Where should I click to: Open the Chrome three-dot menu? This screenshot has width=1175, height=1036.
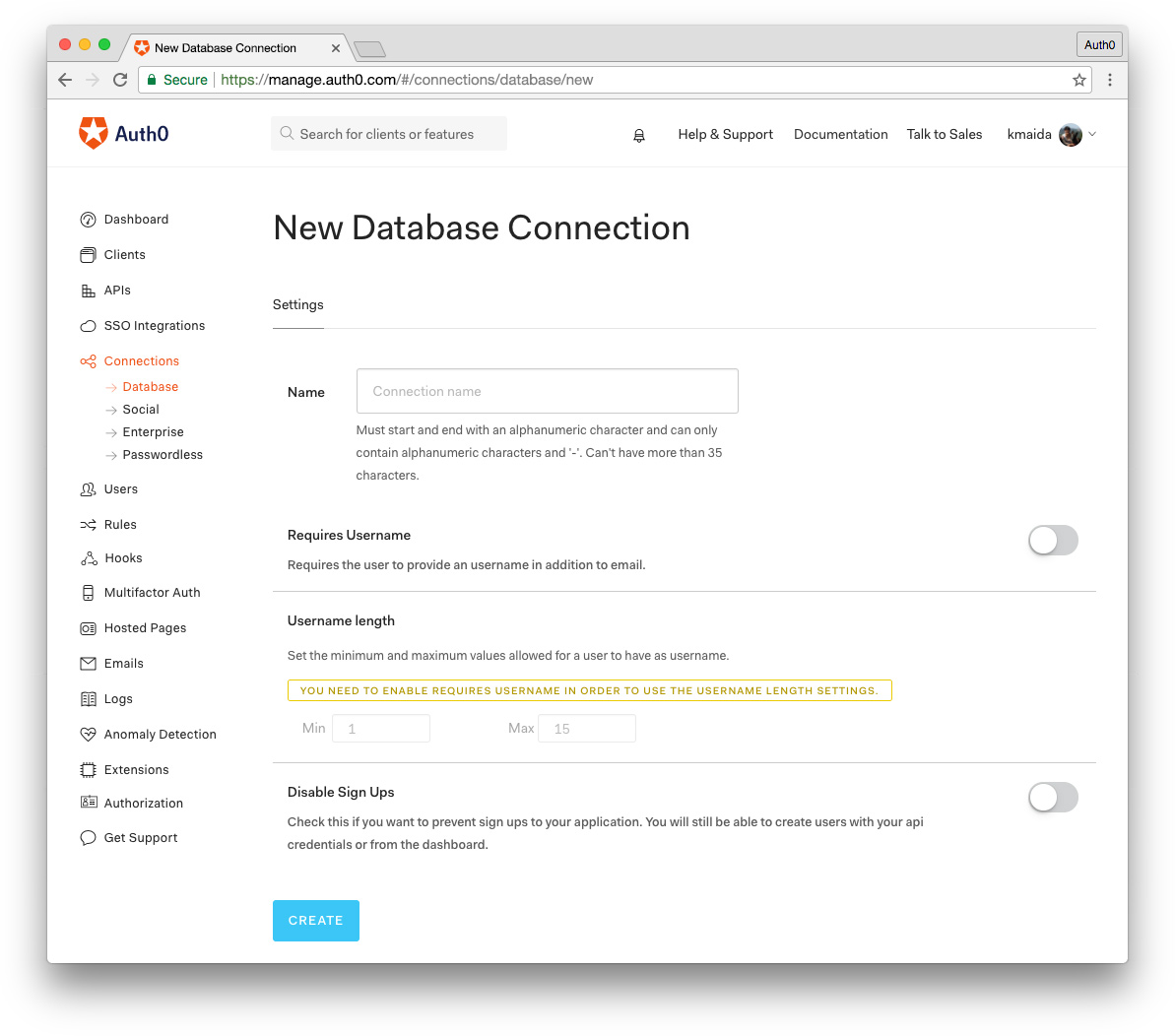pos(1110,80)
